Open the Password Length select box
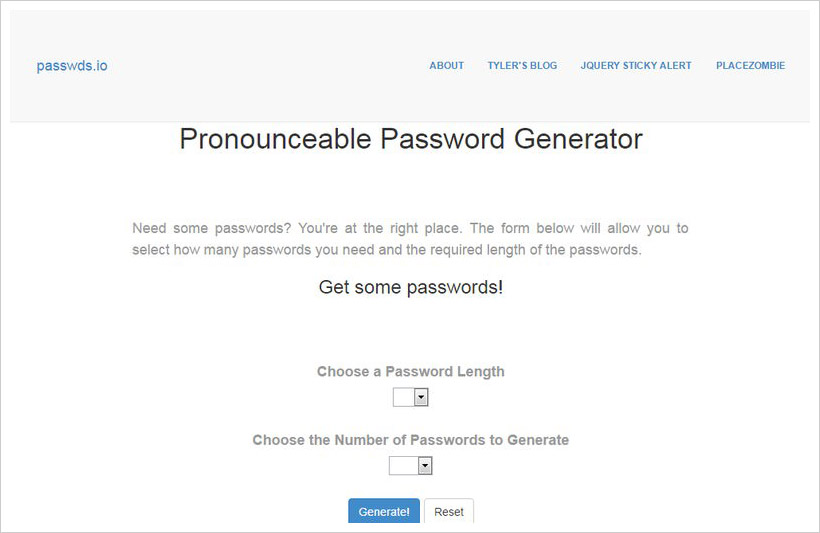820x533 pixels. coord(411,397)
